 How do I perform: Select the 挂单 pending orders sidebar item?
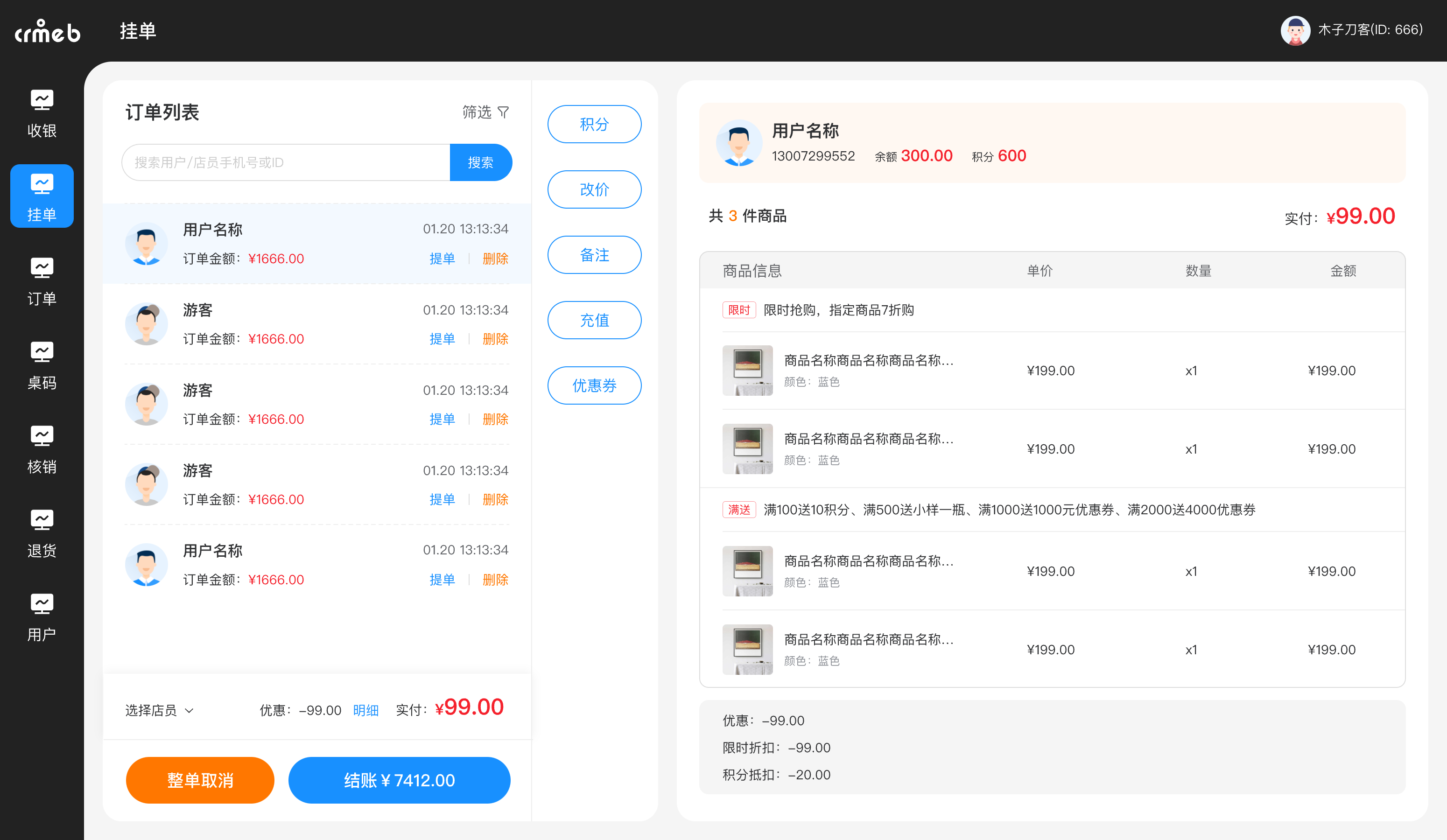tap(42, 196)
